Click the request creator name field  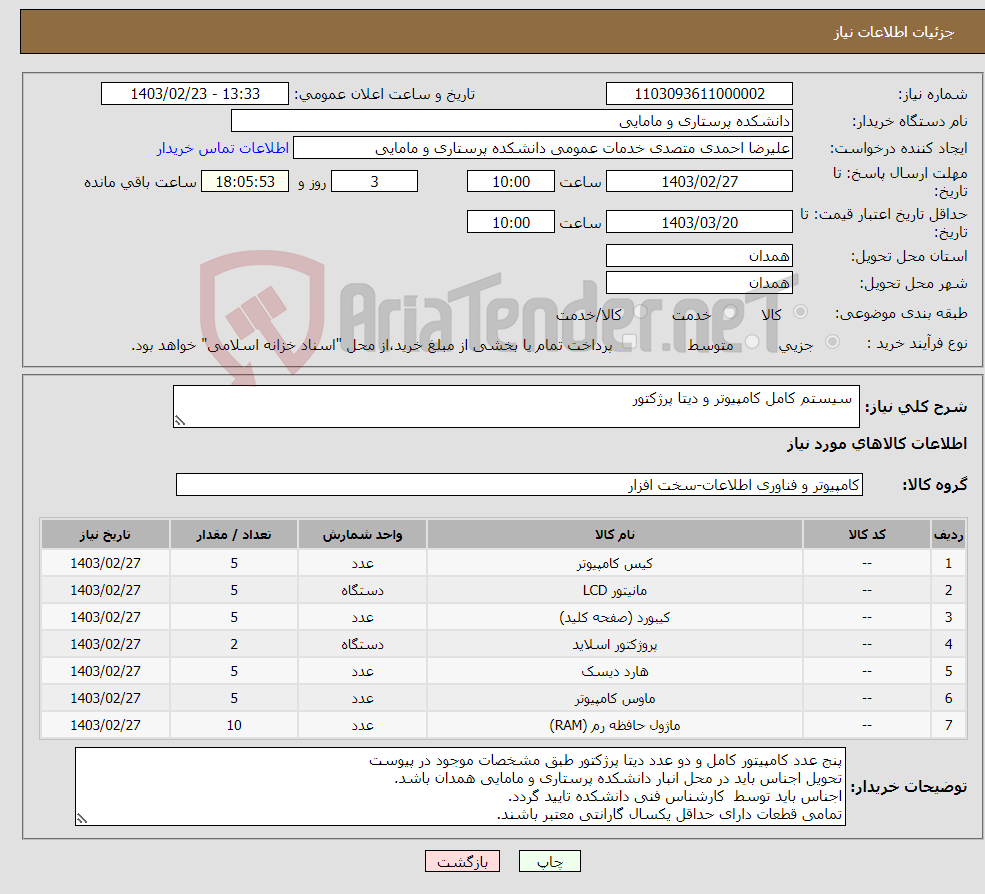point(543,148)
